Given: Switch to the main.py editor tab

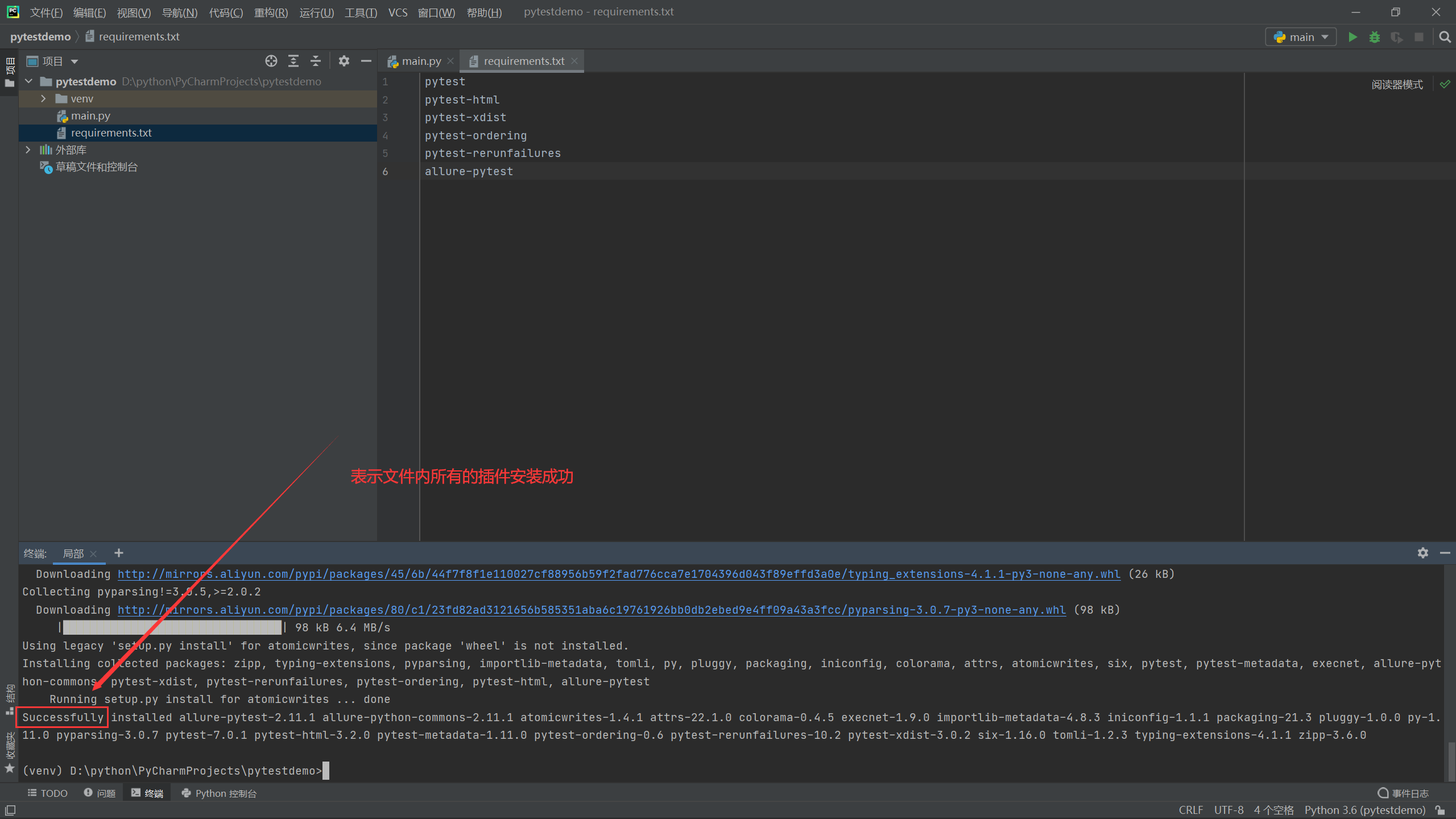Looking at the screenshot, I should [x=421, y=61].
